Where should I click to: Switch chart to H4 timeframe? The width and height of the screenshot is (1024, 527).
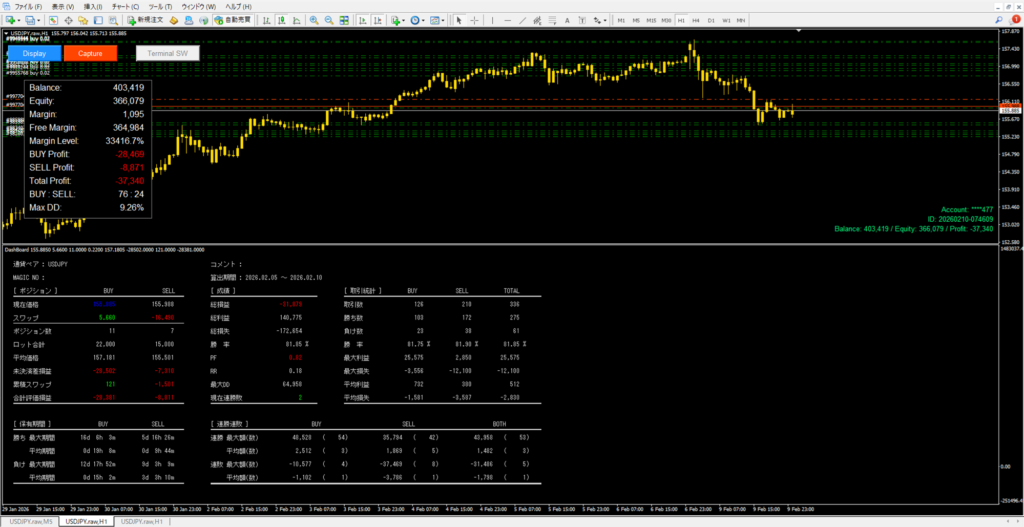tap(696, 20)
